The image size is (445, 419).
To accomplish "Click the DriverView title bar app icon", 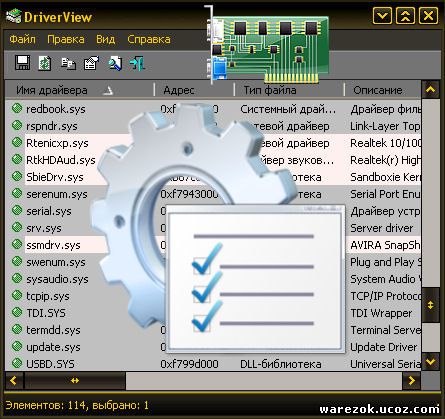I will (14, 17).
